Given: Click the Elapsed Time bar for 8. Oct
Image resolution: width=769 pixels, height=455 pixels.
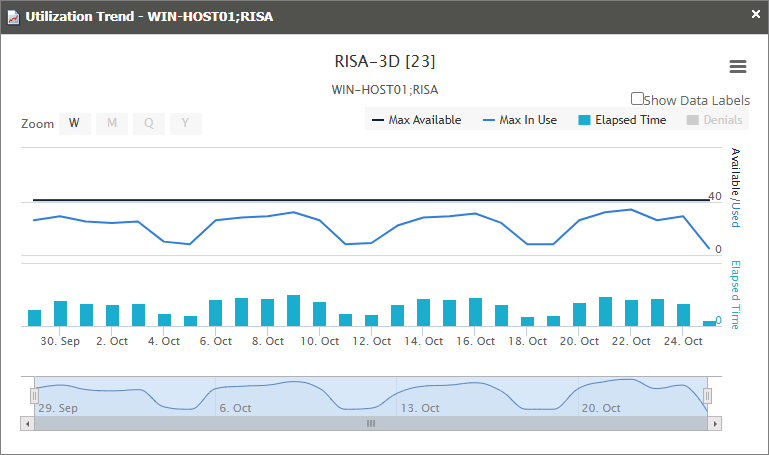Looking at the screenshot, I should [267, 312].
